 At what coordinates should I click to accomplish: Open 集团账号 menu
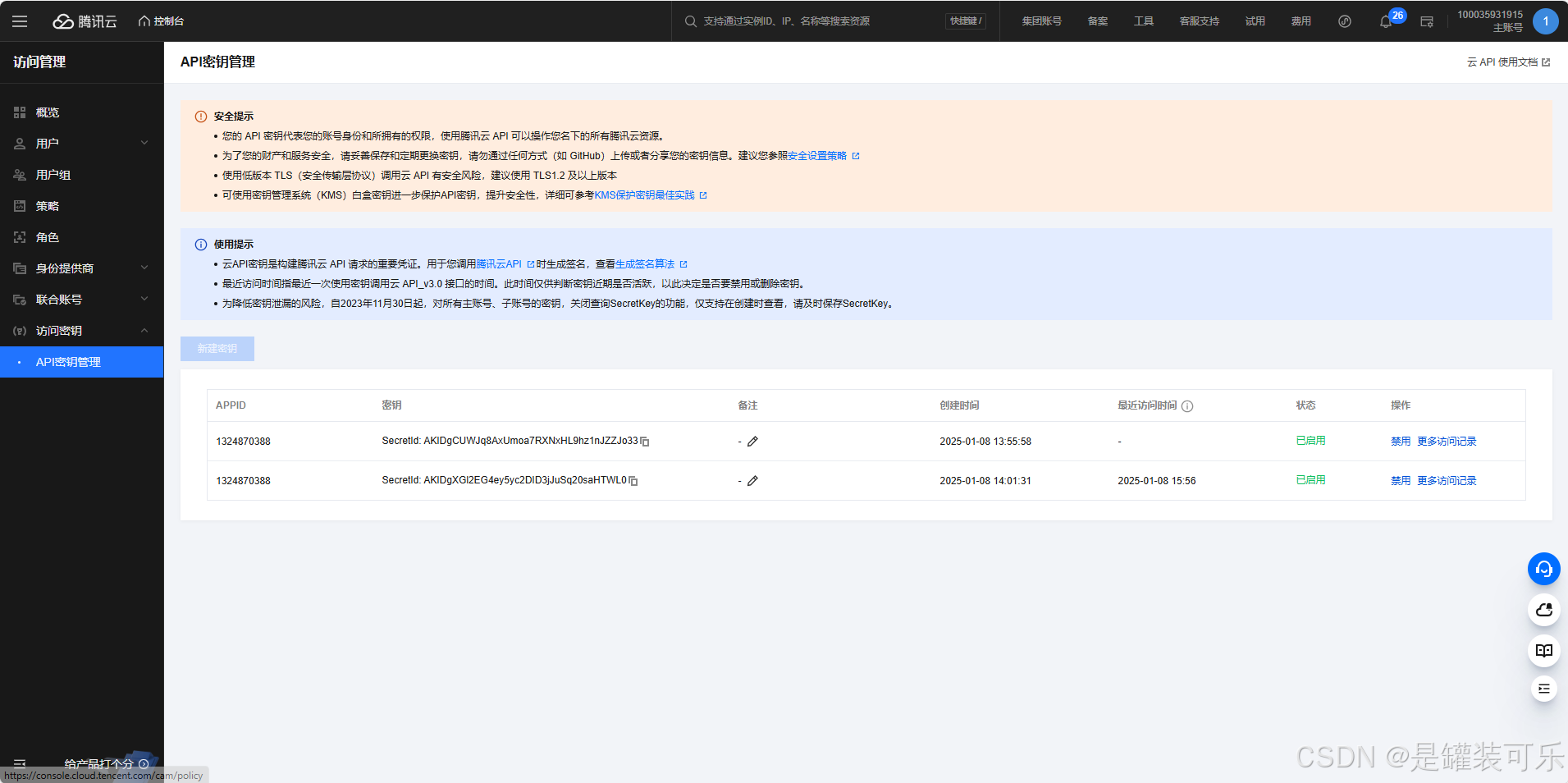[x=1041, y=21]
